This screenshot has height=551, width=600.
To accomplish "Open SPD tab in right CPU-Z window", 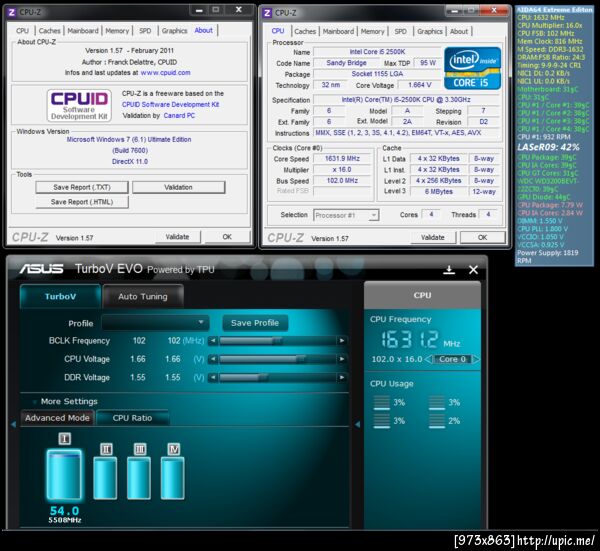I will coord(401,31).
